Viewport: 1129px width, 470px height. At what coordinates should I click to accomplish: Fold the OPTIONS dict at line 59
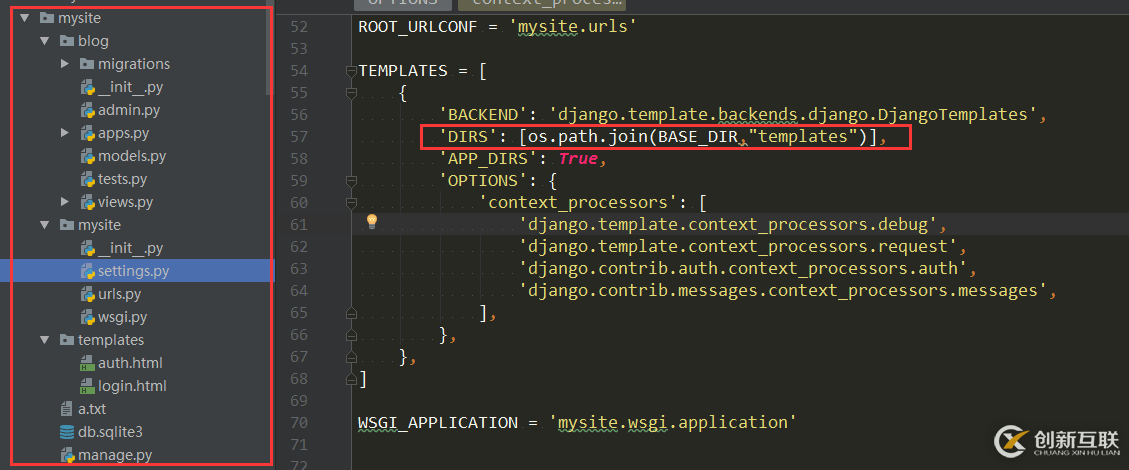pyautogui.click(x=351, y=181)
